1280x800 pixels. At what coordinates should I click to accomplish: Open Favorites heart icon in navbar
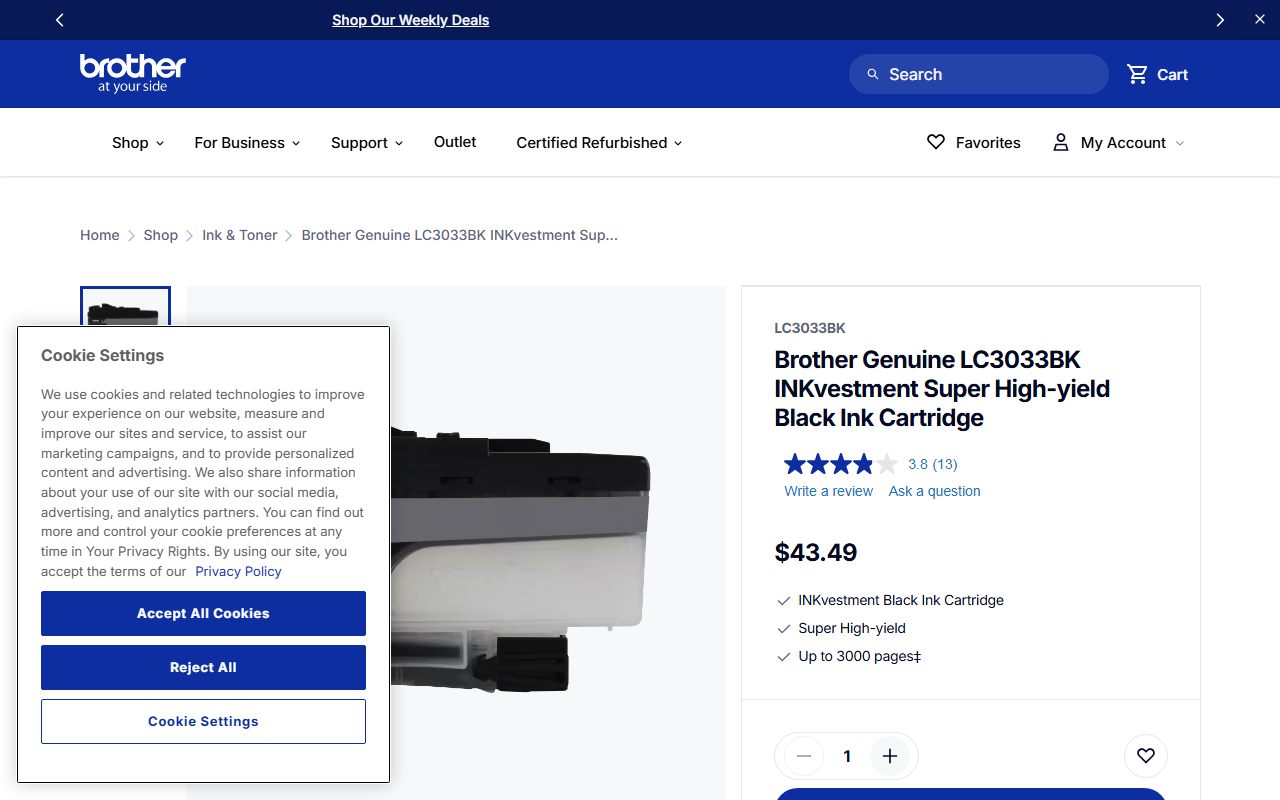(936, 142)
